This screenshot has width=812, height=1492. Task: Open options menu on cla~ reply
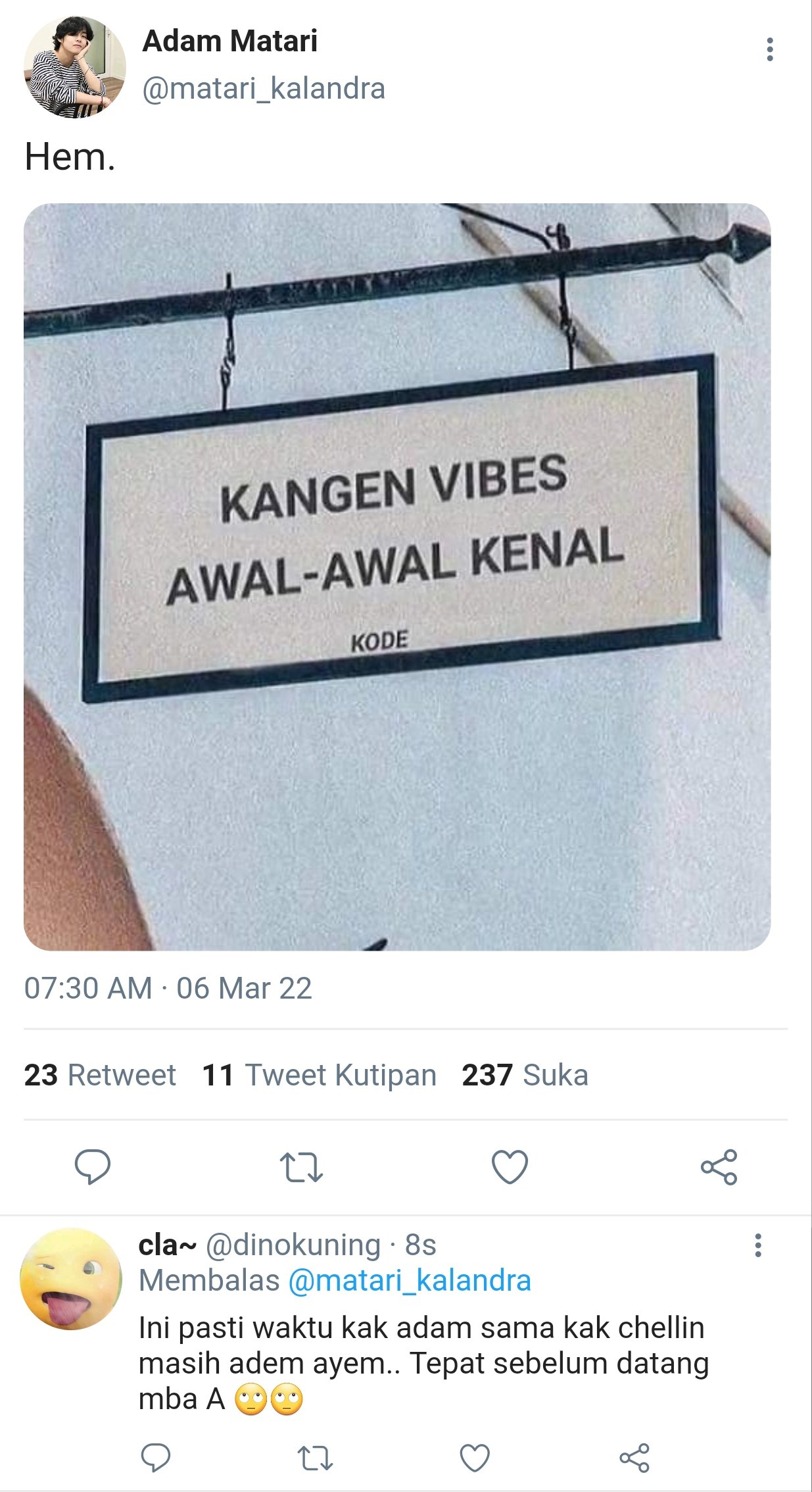[x=757, y=1245]
